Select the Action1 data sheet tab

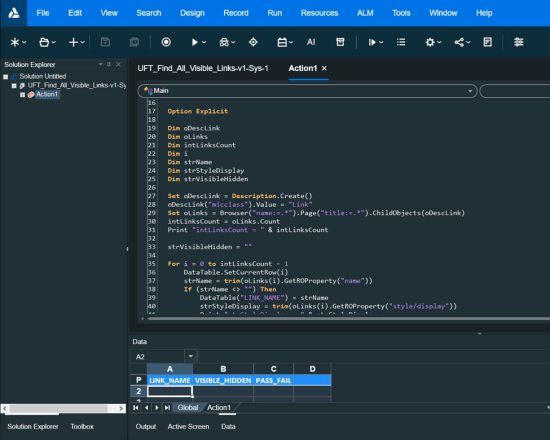point(219,407)
